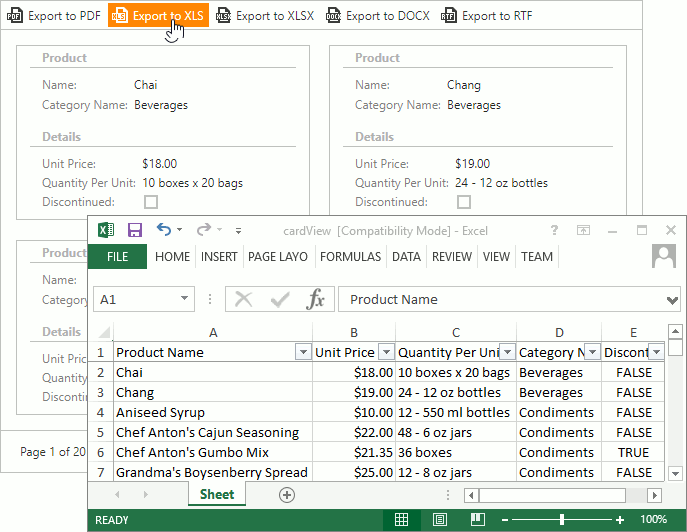Screen dimensions: 687x532
Task: Add a new sheet with plus icon
Action: pos(287,495)
